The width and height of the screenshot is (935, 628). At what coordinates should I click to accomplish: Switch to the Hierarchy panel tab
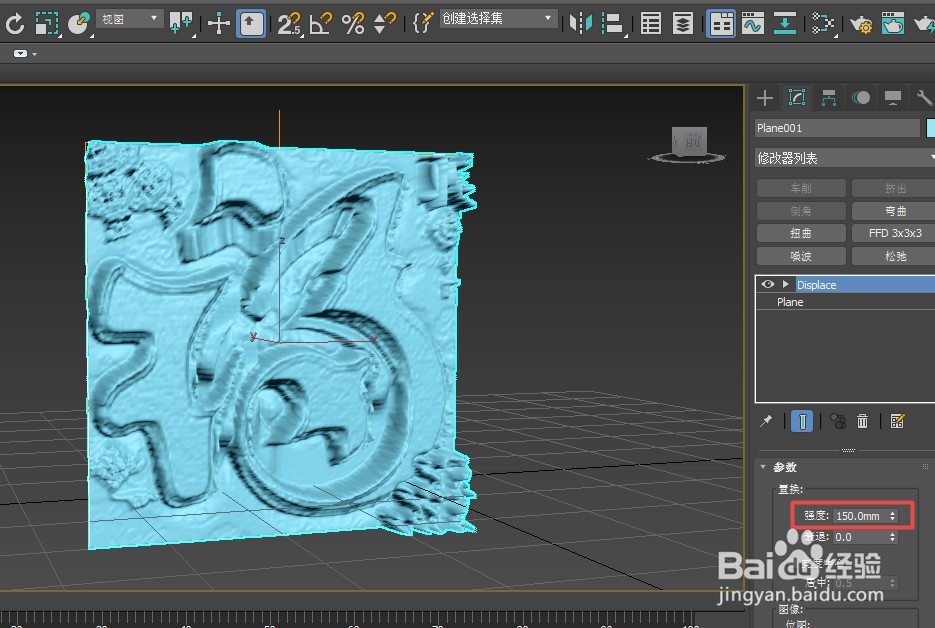tap(829, 97)
